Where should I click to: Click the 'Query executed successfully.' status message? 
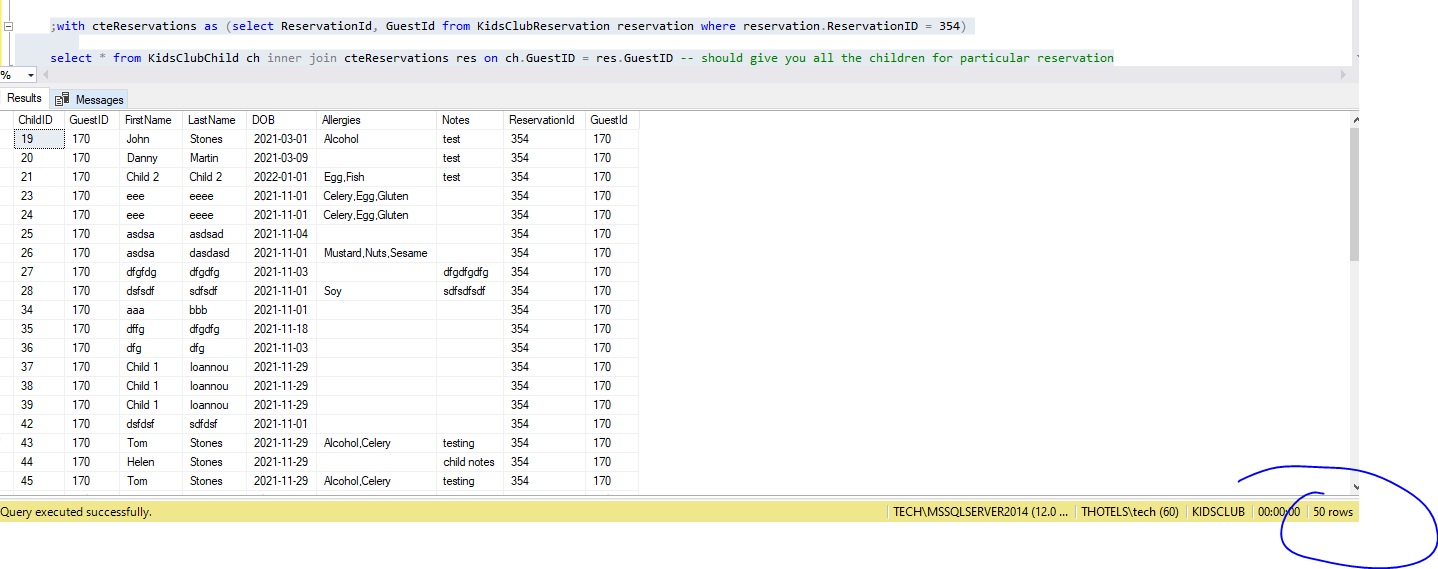[76, 512]
